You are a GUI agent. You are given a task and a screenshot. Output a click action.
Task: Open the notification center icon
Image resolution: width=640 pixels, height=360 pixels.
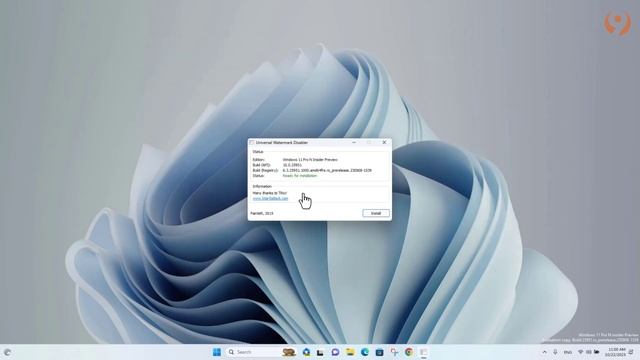(x=632, y=352)
